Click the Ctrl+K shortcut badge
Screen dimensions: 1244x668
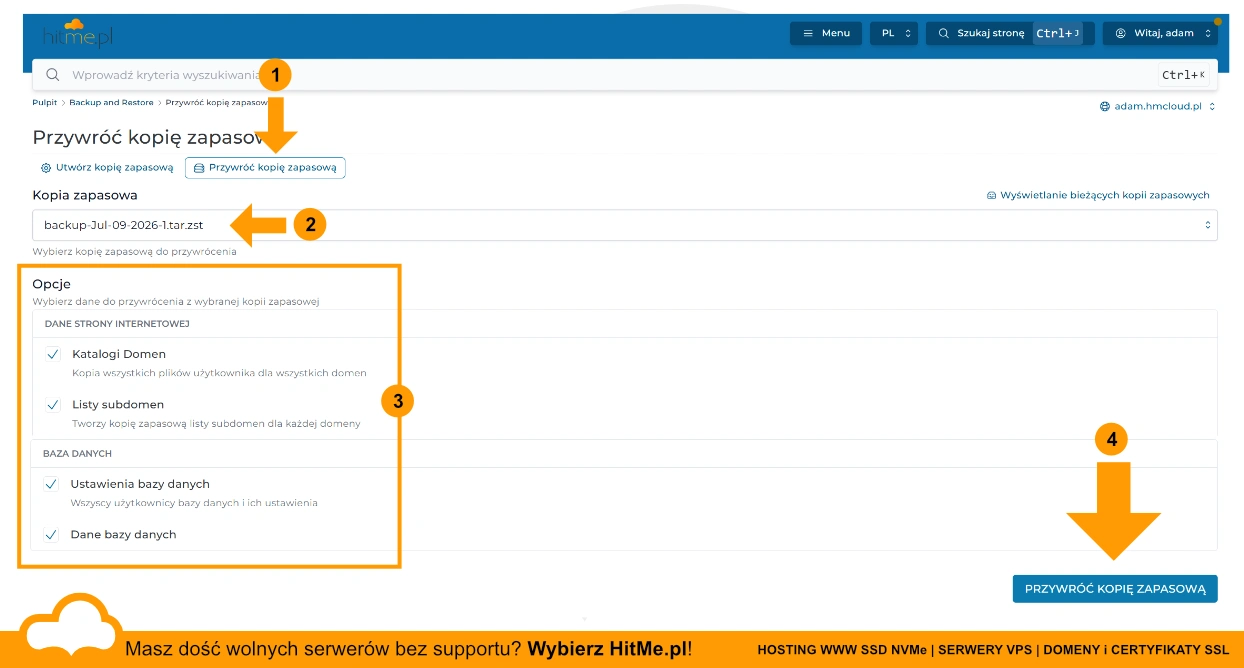[1183, 75]
